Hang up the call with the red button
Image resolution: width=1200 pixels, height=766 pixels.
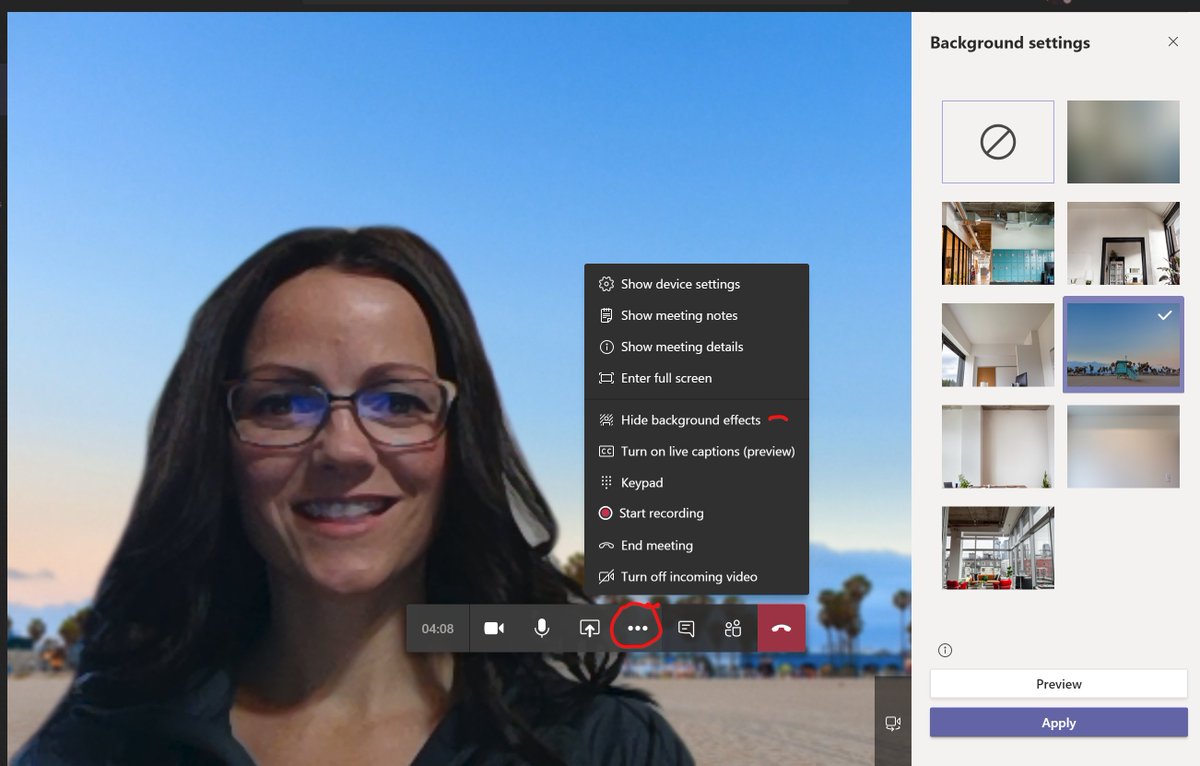click(x=781, y=628)
